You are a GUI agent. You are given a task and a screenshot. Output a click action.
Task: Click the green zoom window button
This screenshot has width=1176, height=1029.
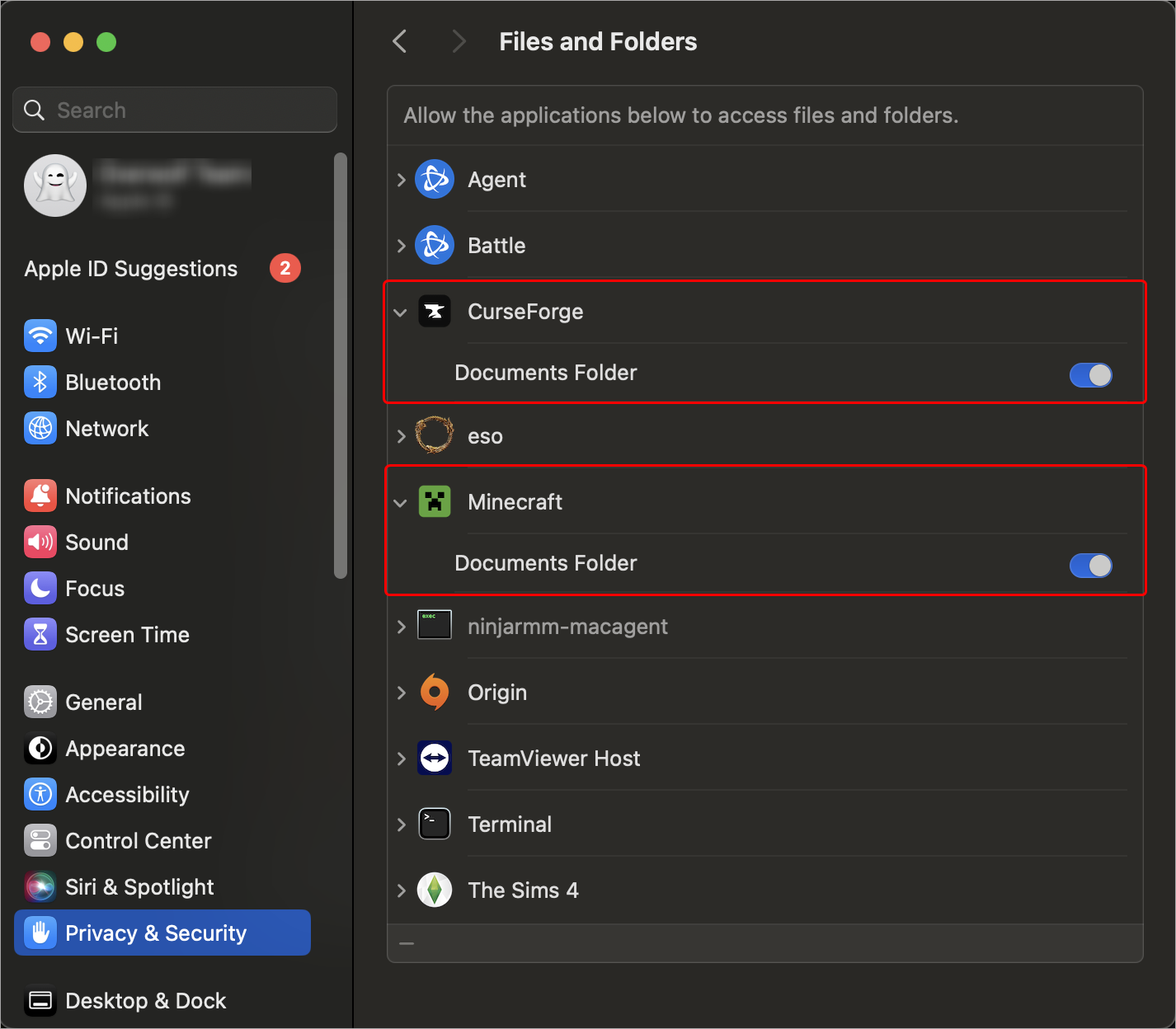[106, 42]
